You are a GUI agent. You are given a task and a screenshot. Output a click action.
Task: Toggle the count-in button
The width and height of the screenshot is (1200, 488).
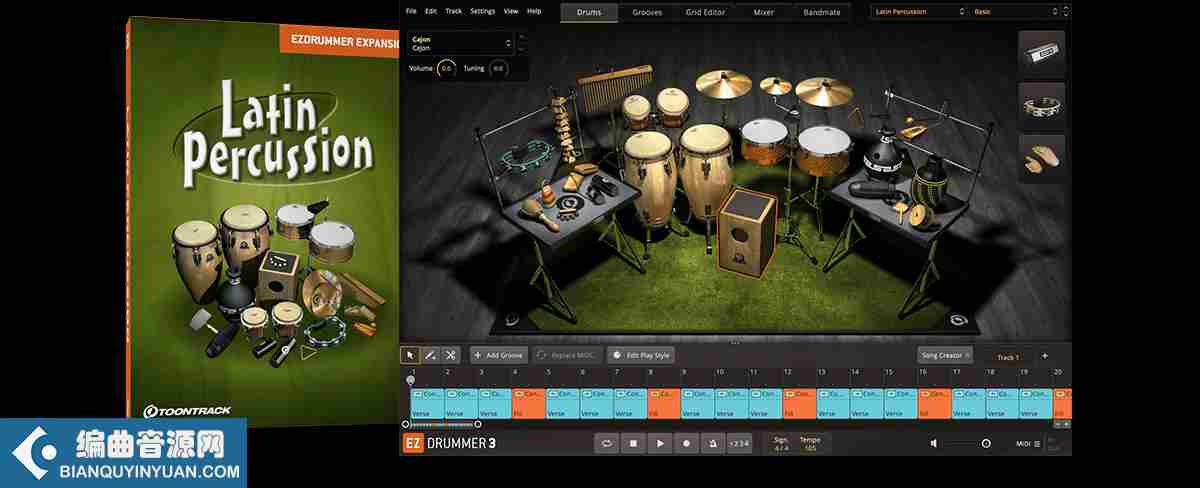coord(739,443)
